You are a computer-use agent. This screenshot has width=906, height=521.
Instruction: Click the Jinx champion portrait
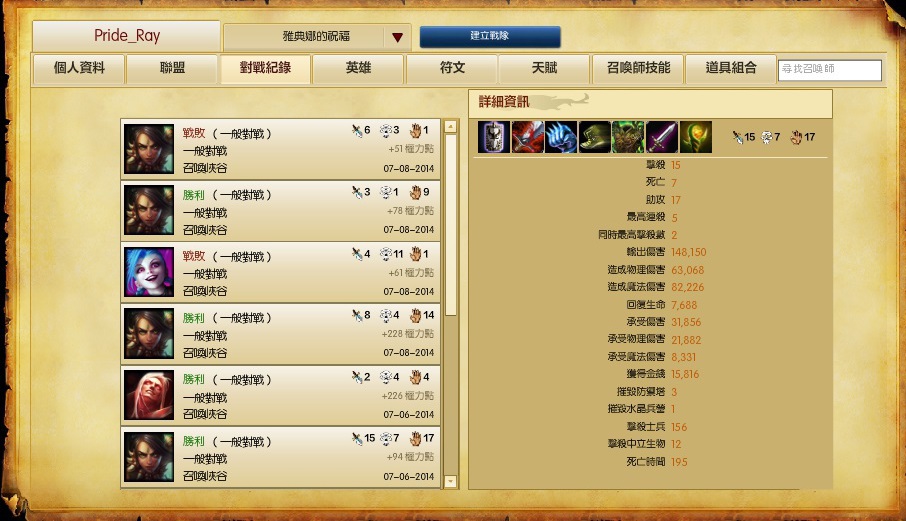pos(149,271)
